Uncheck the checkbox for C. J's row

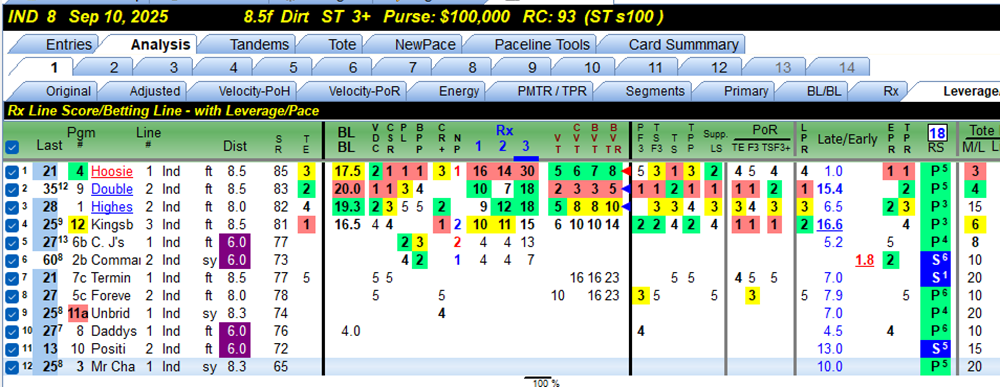[x=11, y=242]
